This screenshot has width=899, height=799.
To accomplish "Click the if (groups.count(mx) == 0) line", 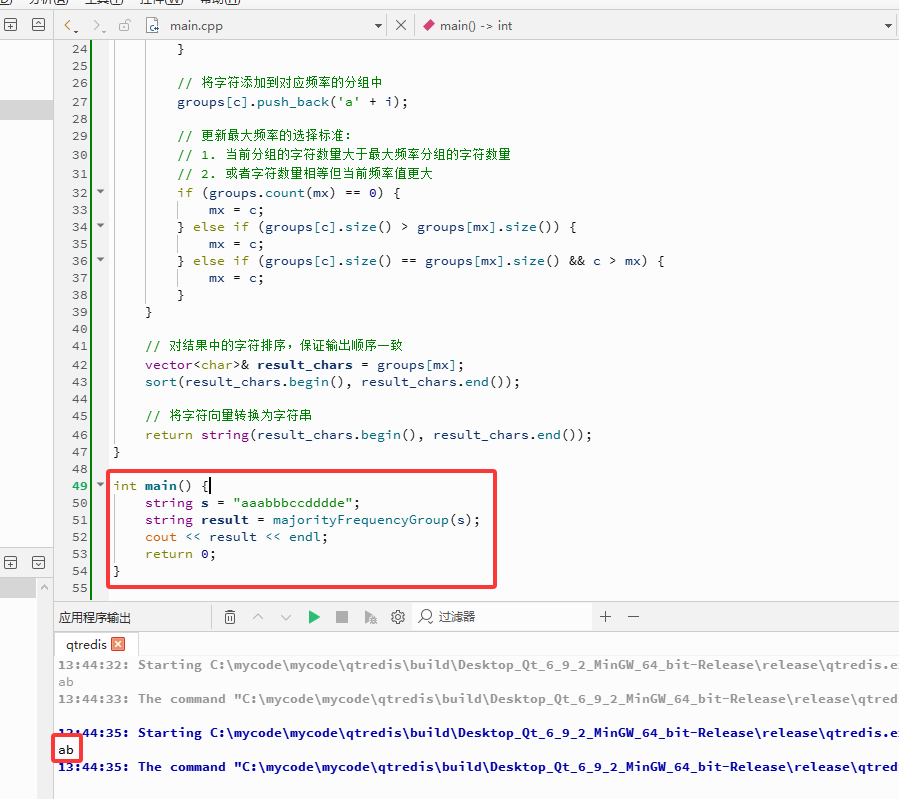I will pos(289,193).
